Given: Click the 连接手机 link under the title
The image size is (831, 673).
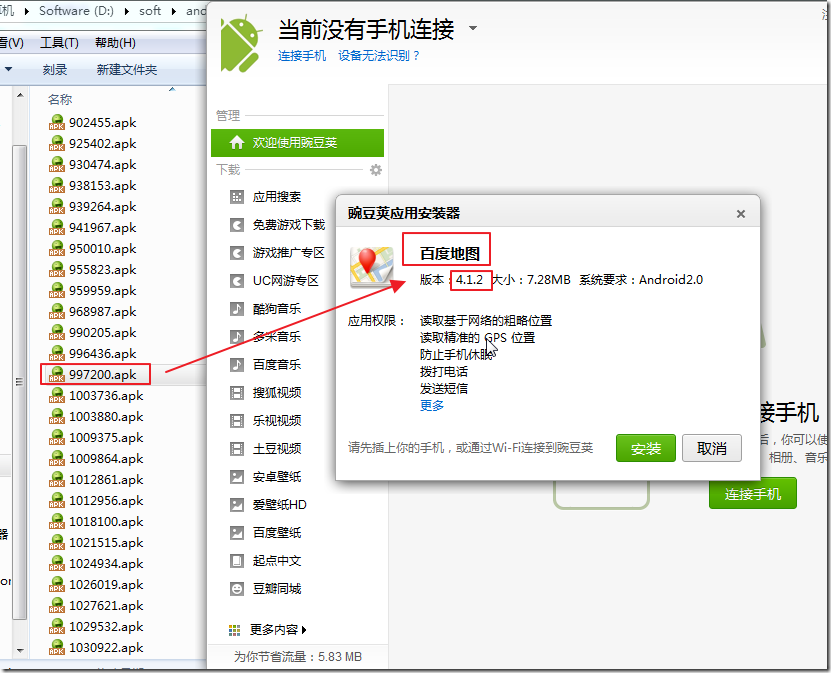Looking at the screenshot, I should (302, 56).
